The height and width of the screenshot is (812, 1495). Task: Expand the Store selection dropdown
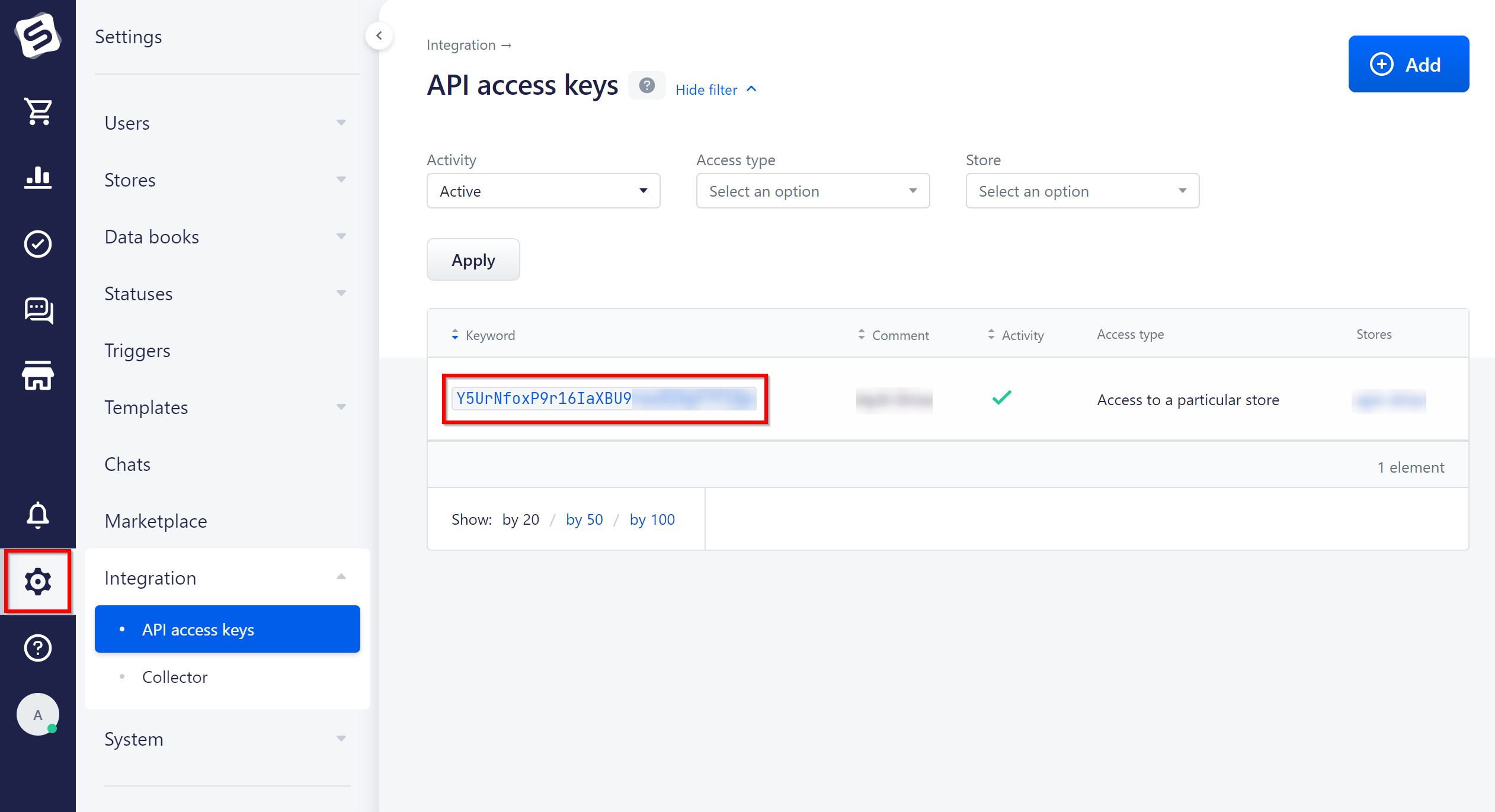click(x=1081, y=191)
